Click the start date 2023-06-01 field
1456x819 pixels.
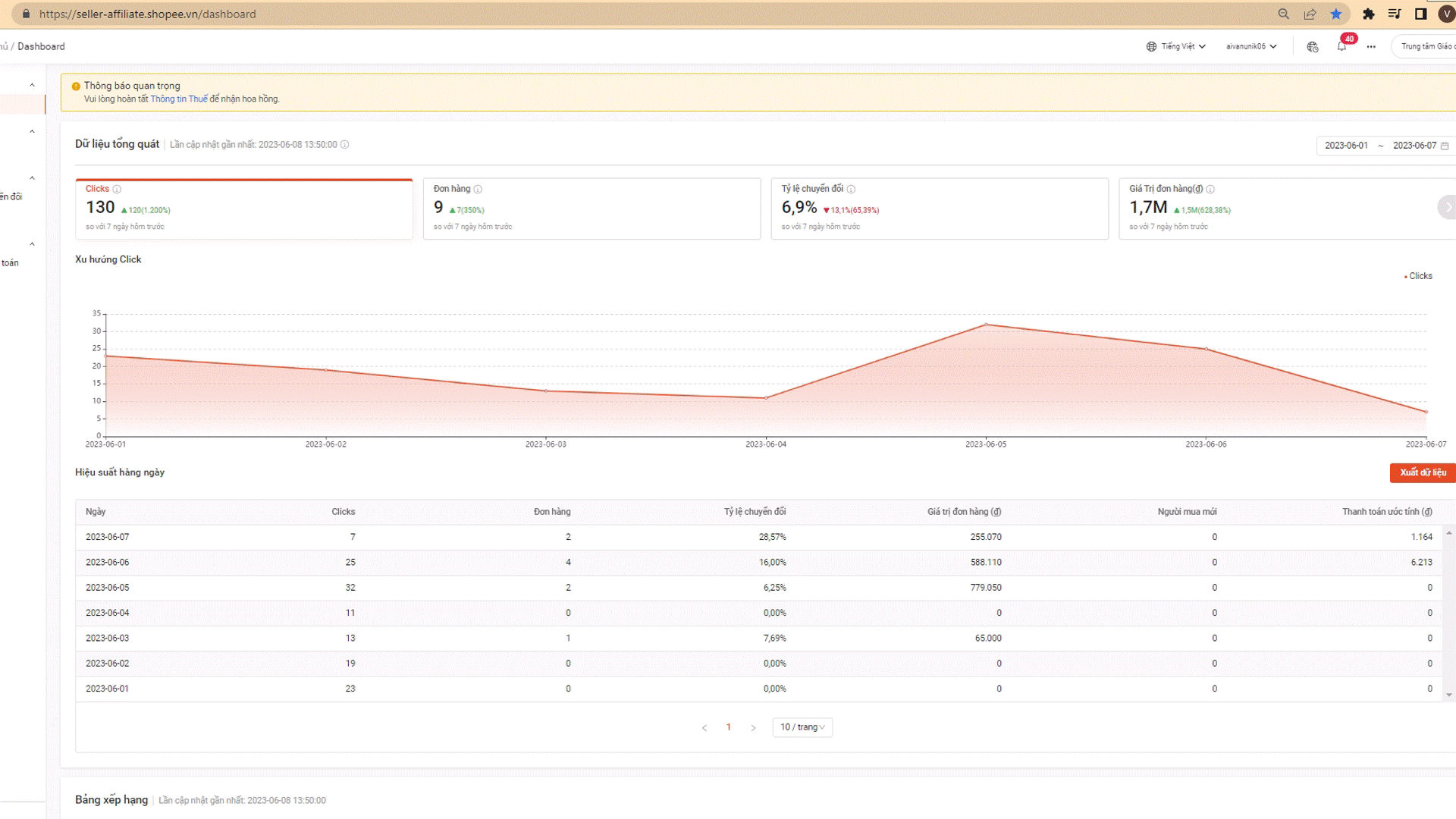[x=1346, y=146]
